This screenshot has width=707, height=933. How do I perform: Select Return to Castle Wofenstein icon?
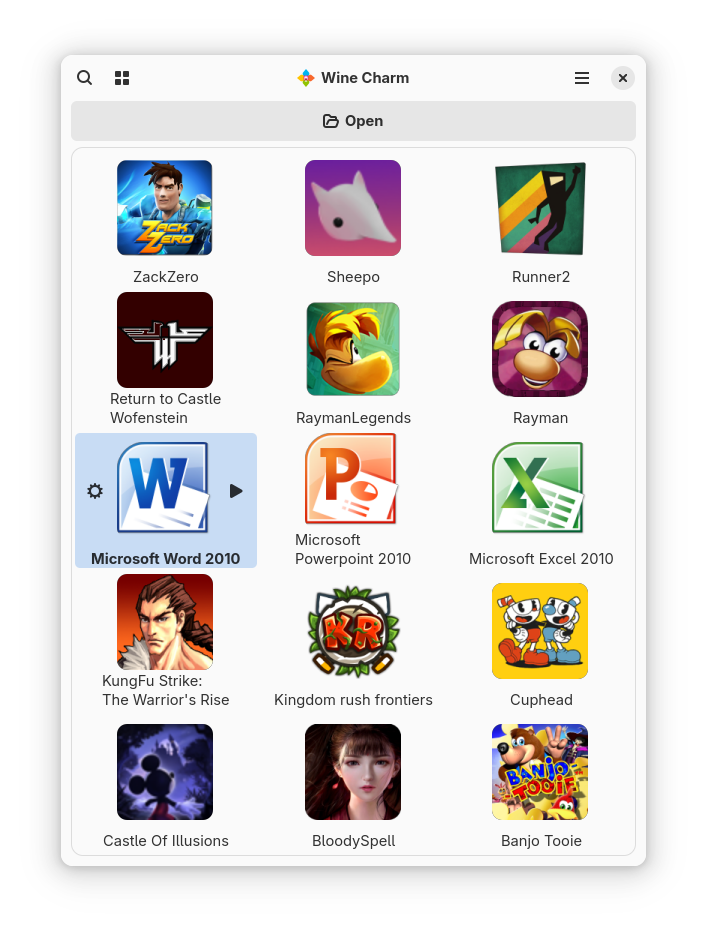pos(165,340)
